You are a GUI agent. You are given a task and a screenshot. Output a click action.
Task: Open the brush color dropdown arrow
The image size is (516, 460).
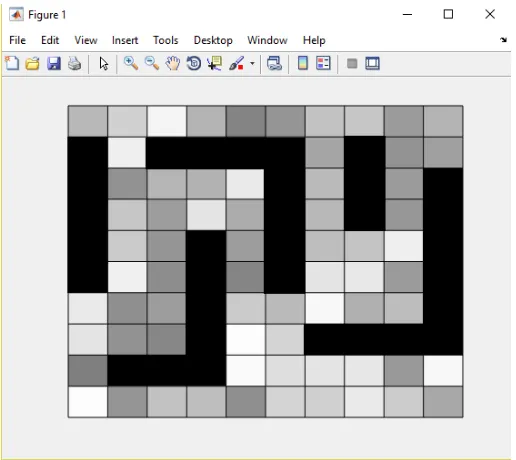252,63
